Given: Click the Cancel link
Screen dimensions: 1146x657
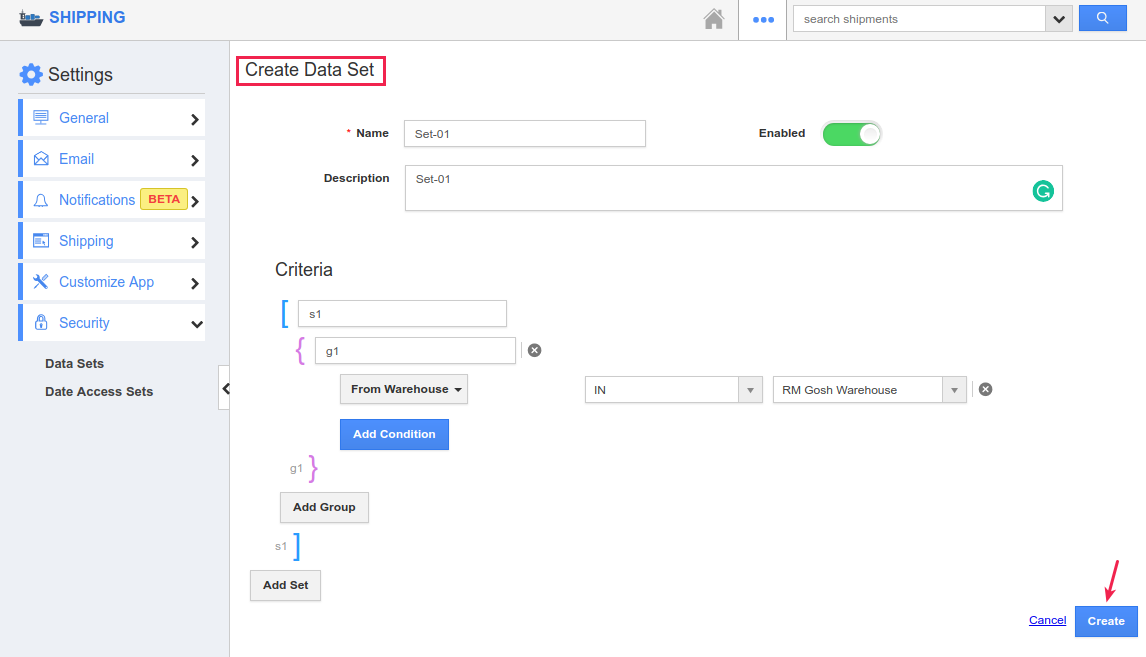Looking at the screenshot, I should pos(1047,621).
